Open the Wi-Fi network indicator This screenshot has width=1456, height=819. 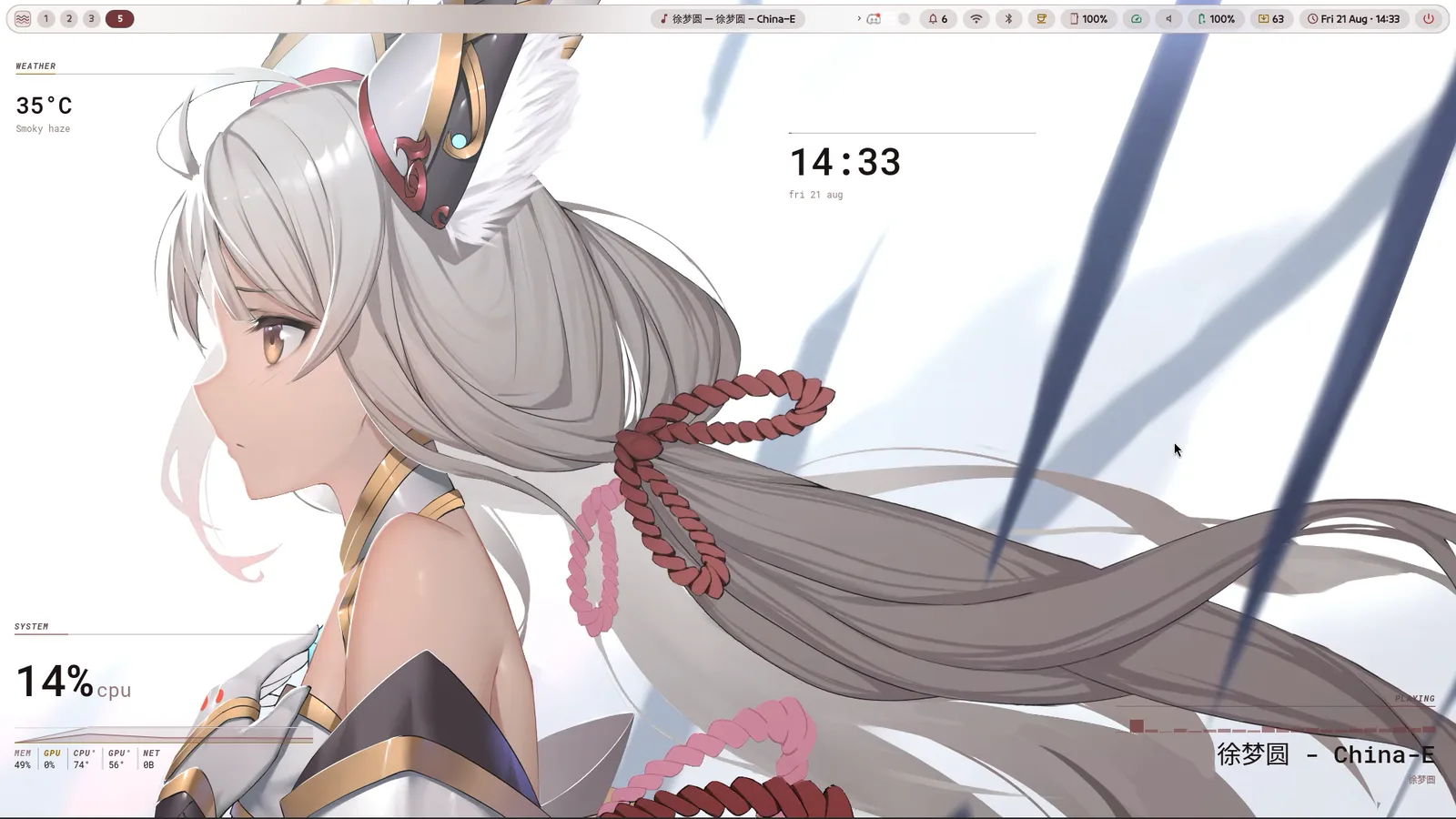(976, 18)
